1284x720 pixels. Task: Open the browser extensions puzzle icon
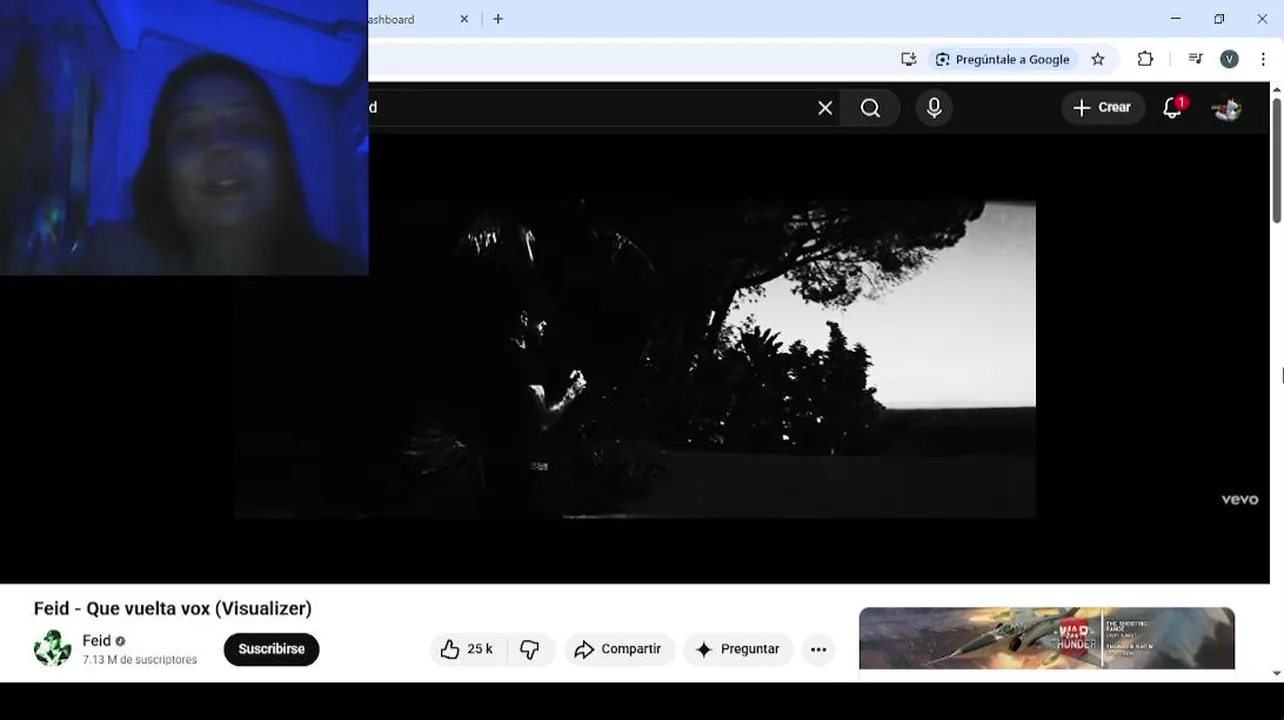click(x=1146, y=59)
